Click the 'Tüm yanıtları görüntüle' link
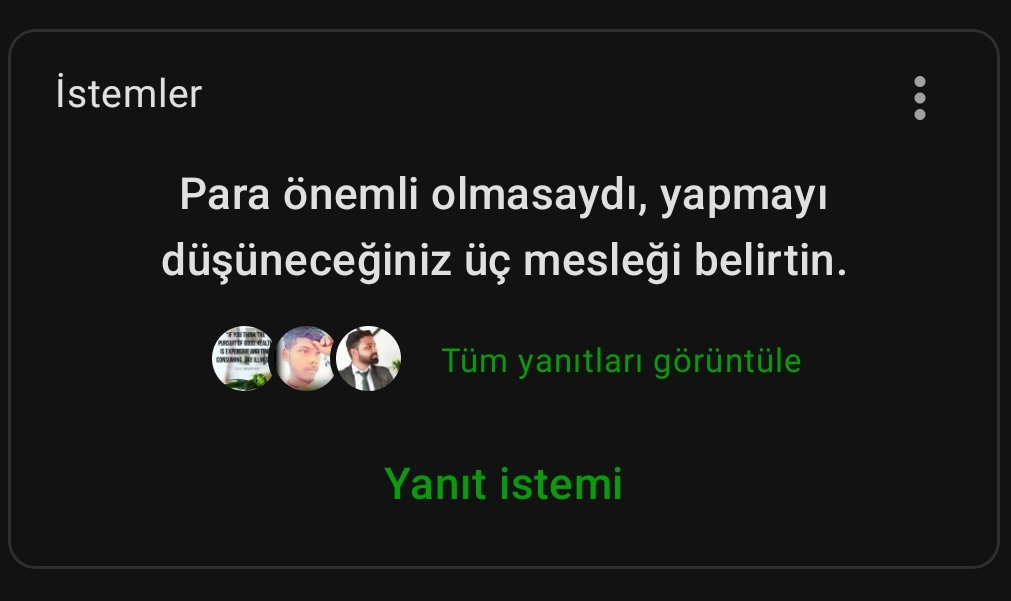The image size is (1011, 601). [x=622, y=360]
